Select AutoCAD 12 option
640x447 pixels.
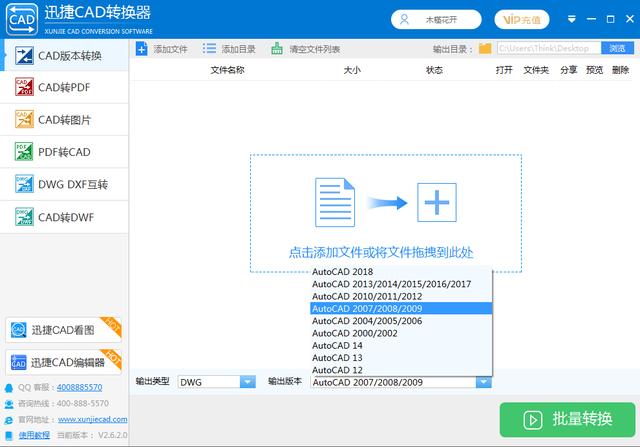click(x=401, y=369)
